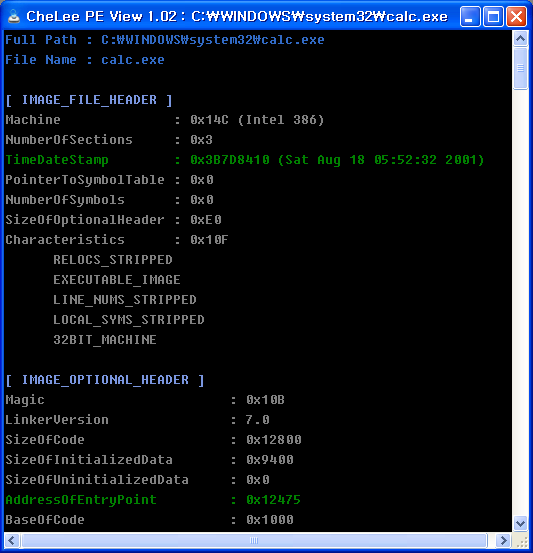Screen dimensions: 533x553
Task: Click the Full Path line text
Action: [165, 40]
